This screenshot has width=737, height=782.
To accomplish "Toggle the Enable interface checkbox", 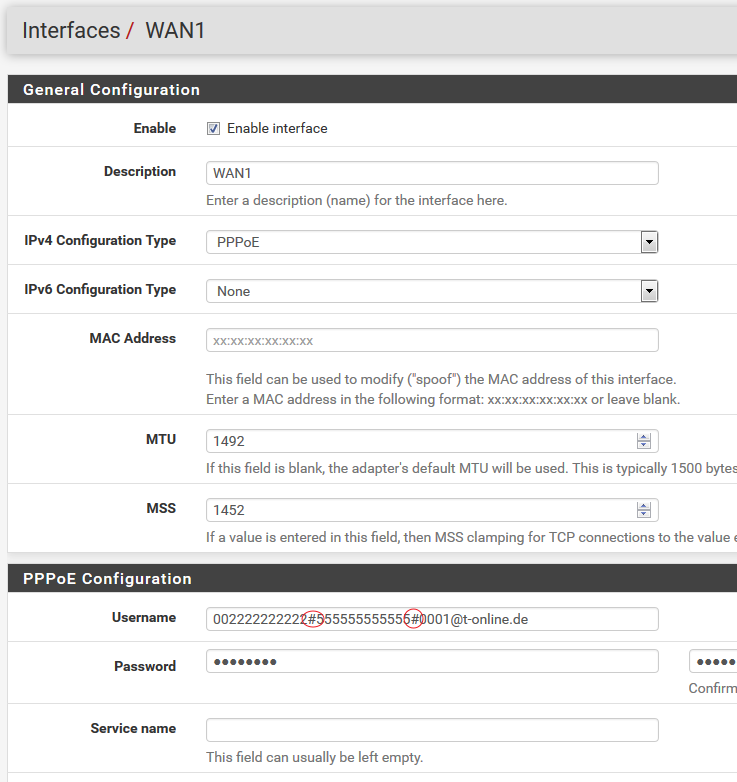I will click(213, 129).
